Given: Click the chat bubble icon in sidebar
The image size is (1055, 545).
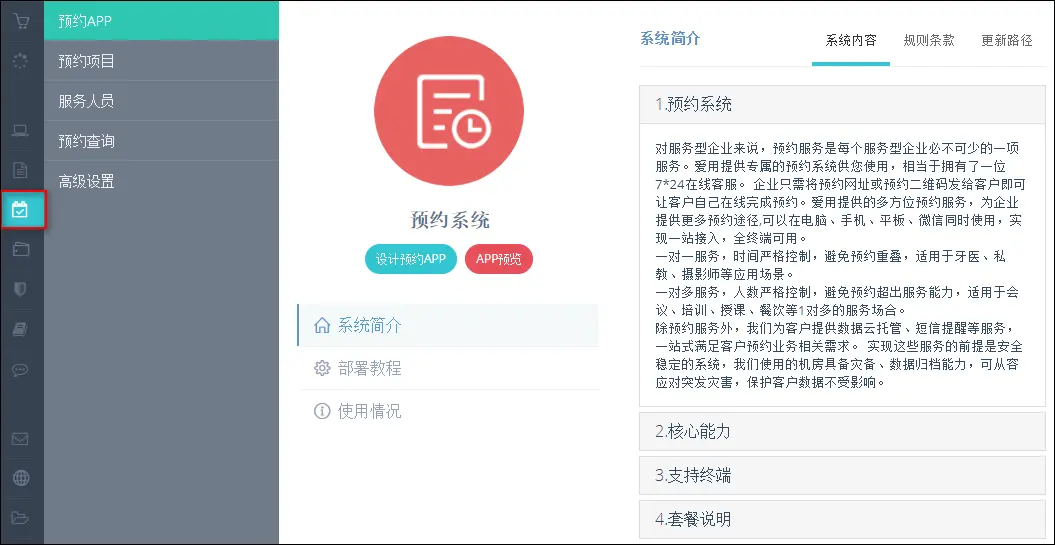Looking at the screenshot, I should click(21, 369).
